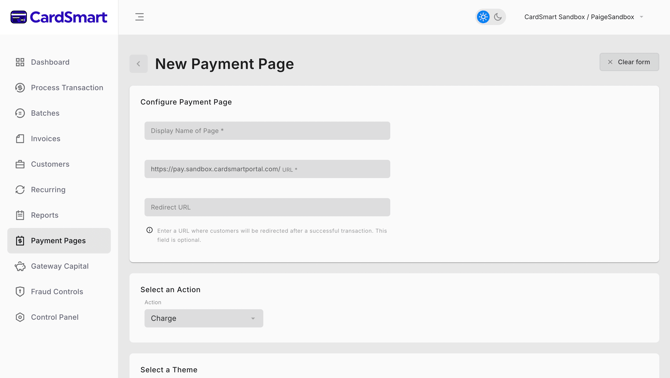This screenshot has width=670, height=378.
Task: Focus the Display Name of Page field
Action: tap(267, 131)
